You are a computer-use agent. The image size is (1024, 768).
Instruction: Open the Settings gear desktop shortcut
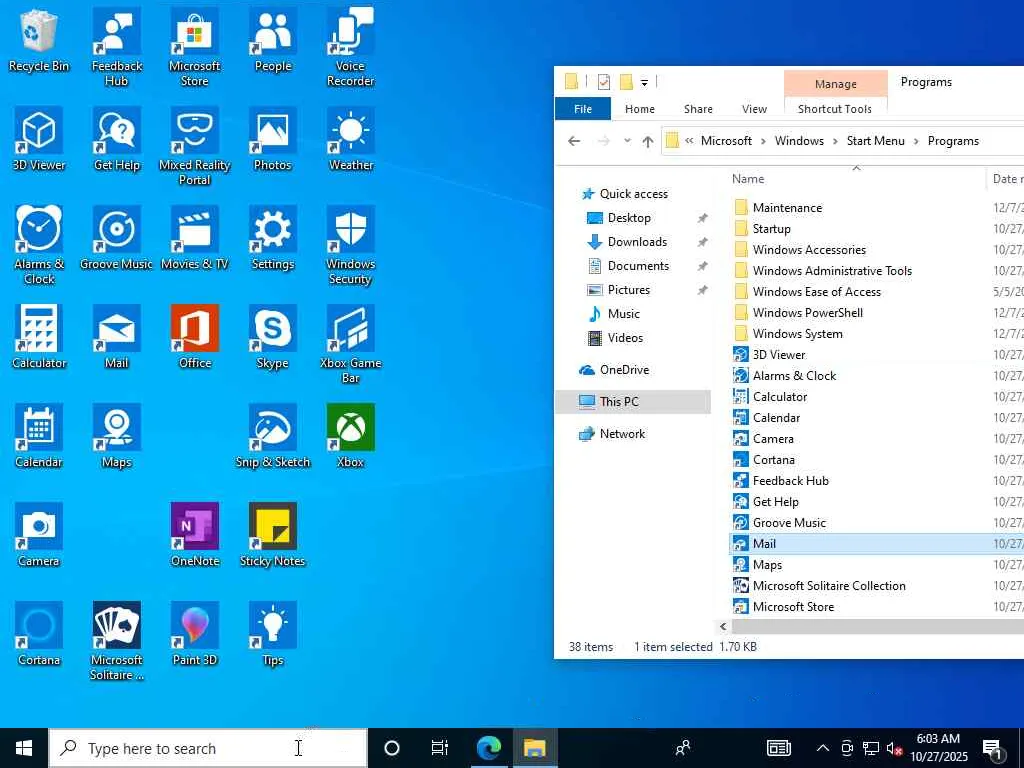pos(272,238)
